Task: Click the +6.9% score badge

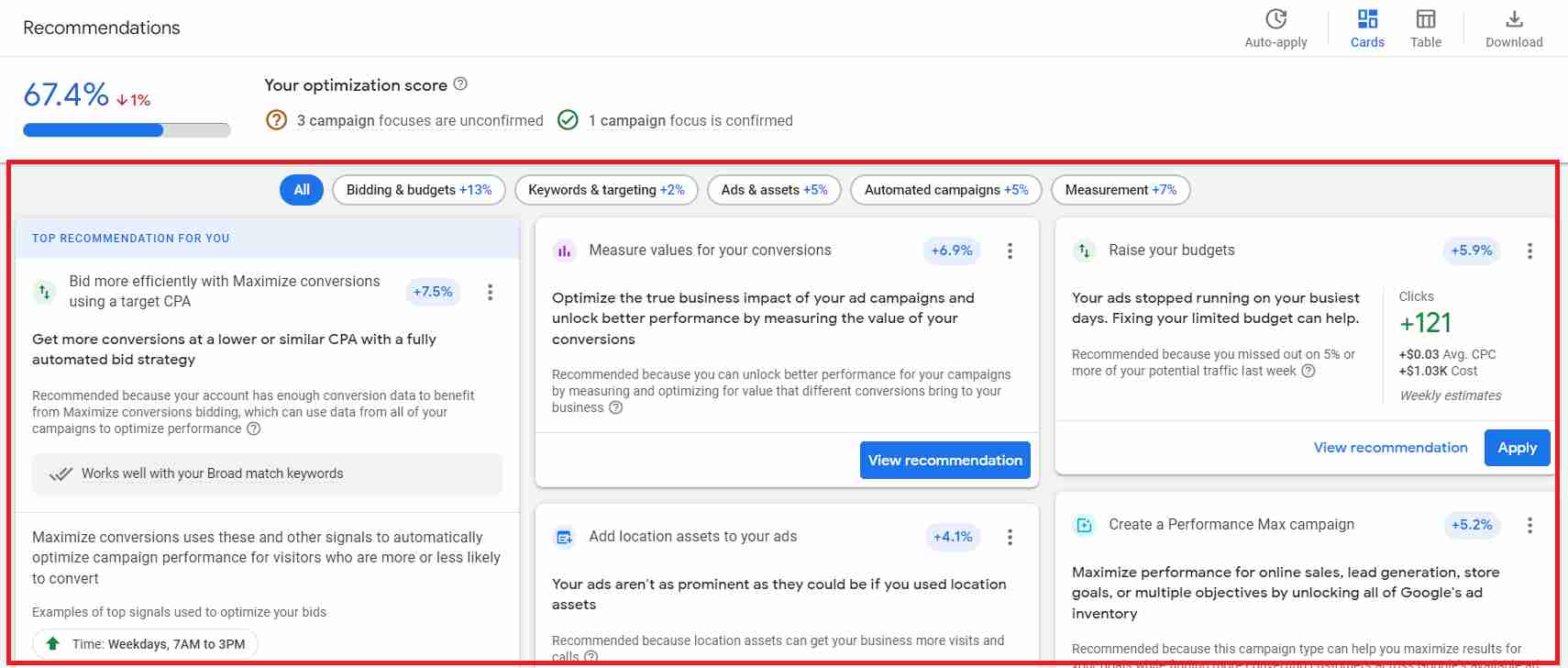Action: [x=952, y=250]
